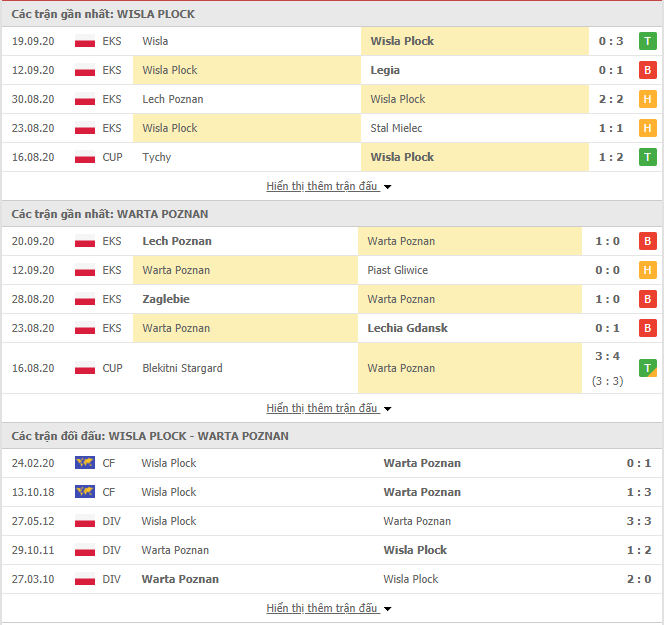Click the green T badge on Blekitni Stargard row
This screenshot has height=625, width=664.
pyautogui.click(x=647, y=368)
